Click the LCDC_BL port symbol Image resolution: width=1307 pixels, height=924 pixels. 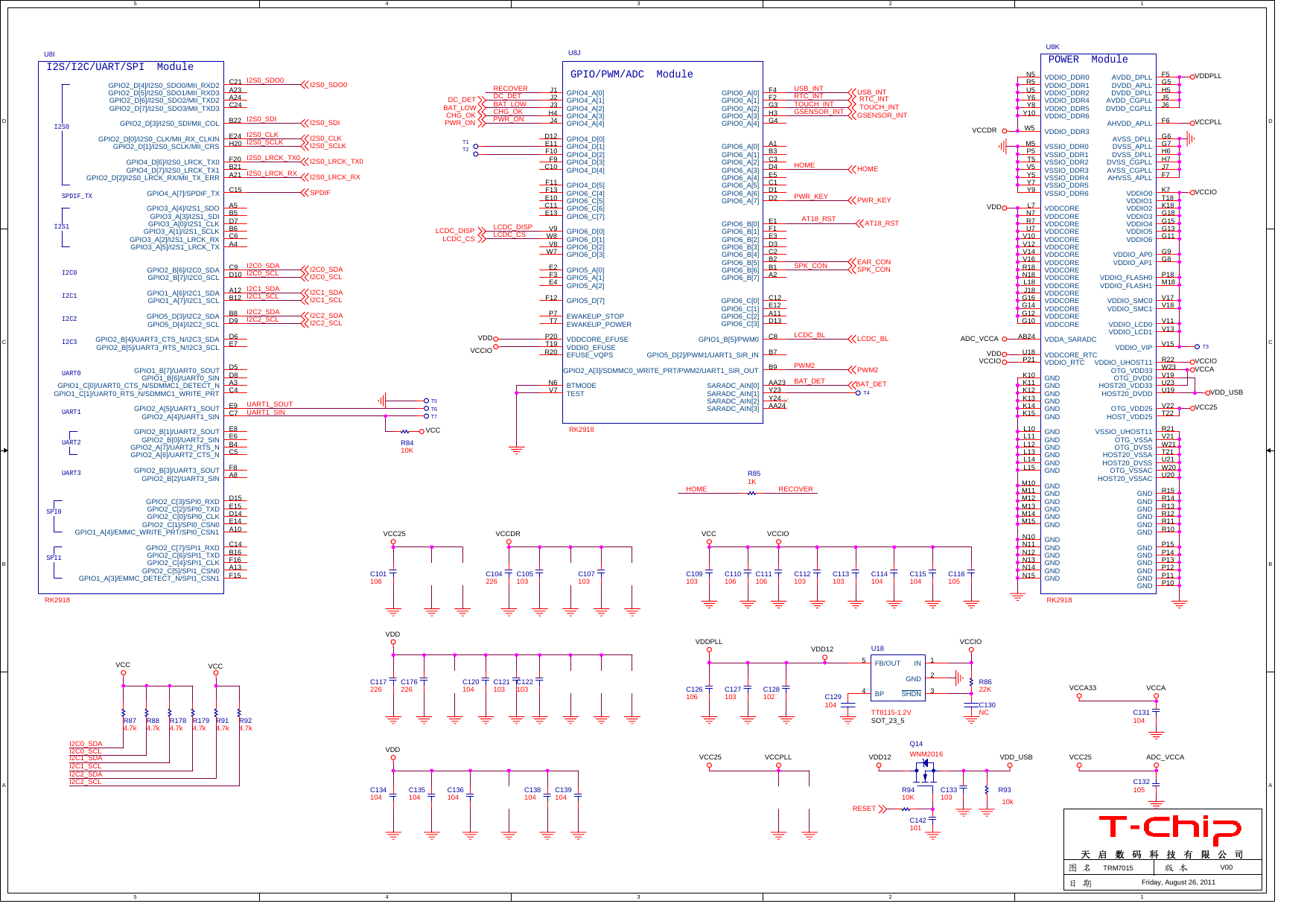click(852, 339)
